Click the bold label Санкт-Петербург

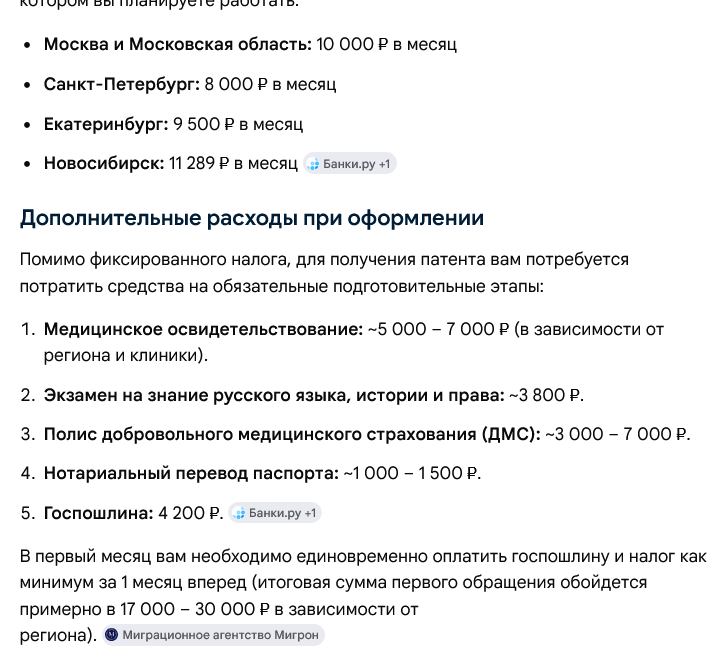point(122,85)
